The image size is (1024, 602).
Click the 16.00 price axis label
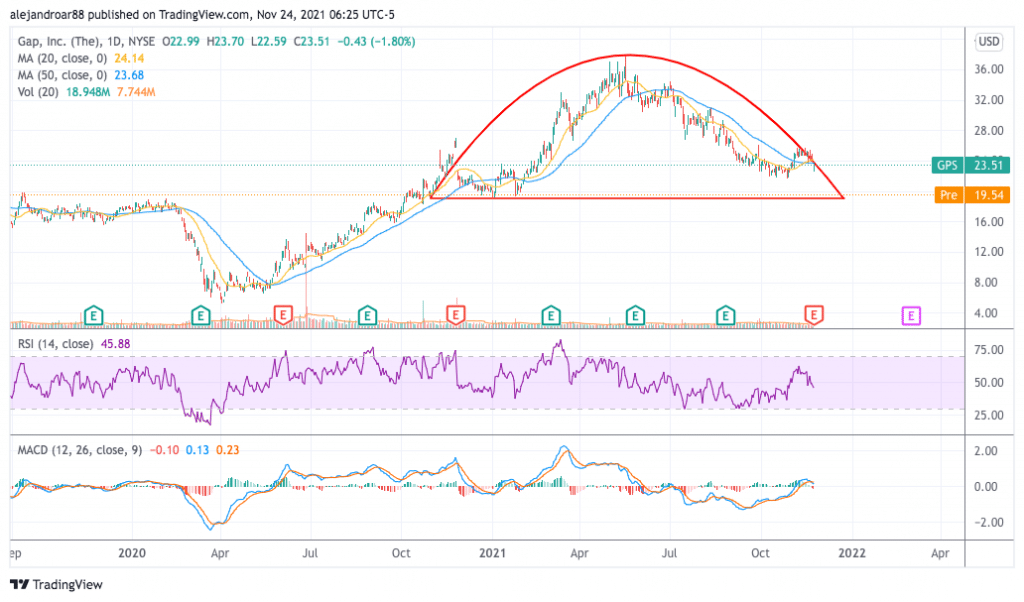988,222
